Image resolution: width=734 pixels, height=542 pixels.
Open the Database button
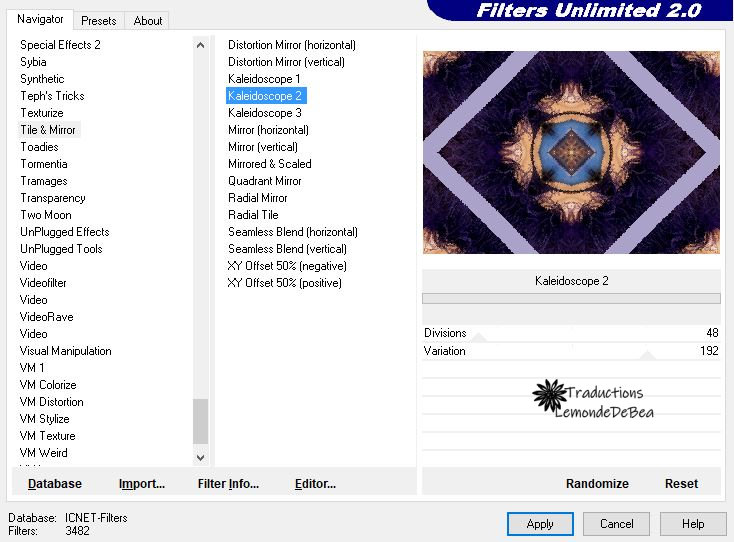click(55, 483)
